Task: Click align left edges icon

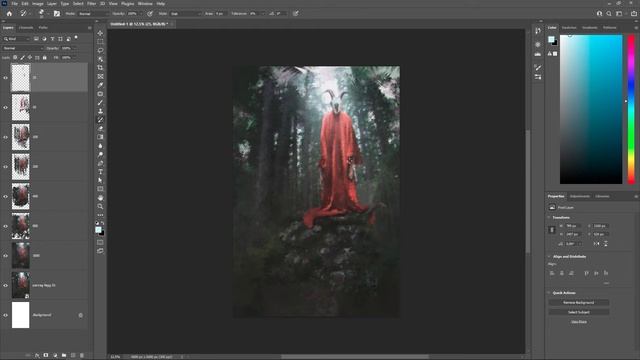Action: tap(552, 273)
